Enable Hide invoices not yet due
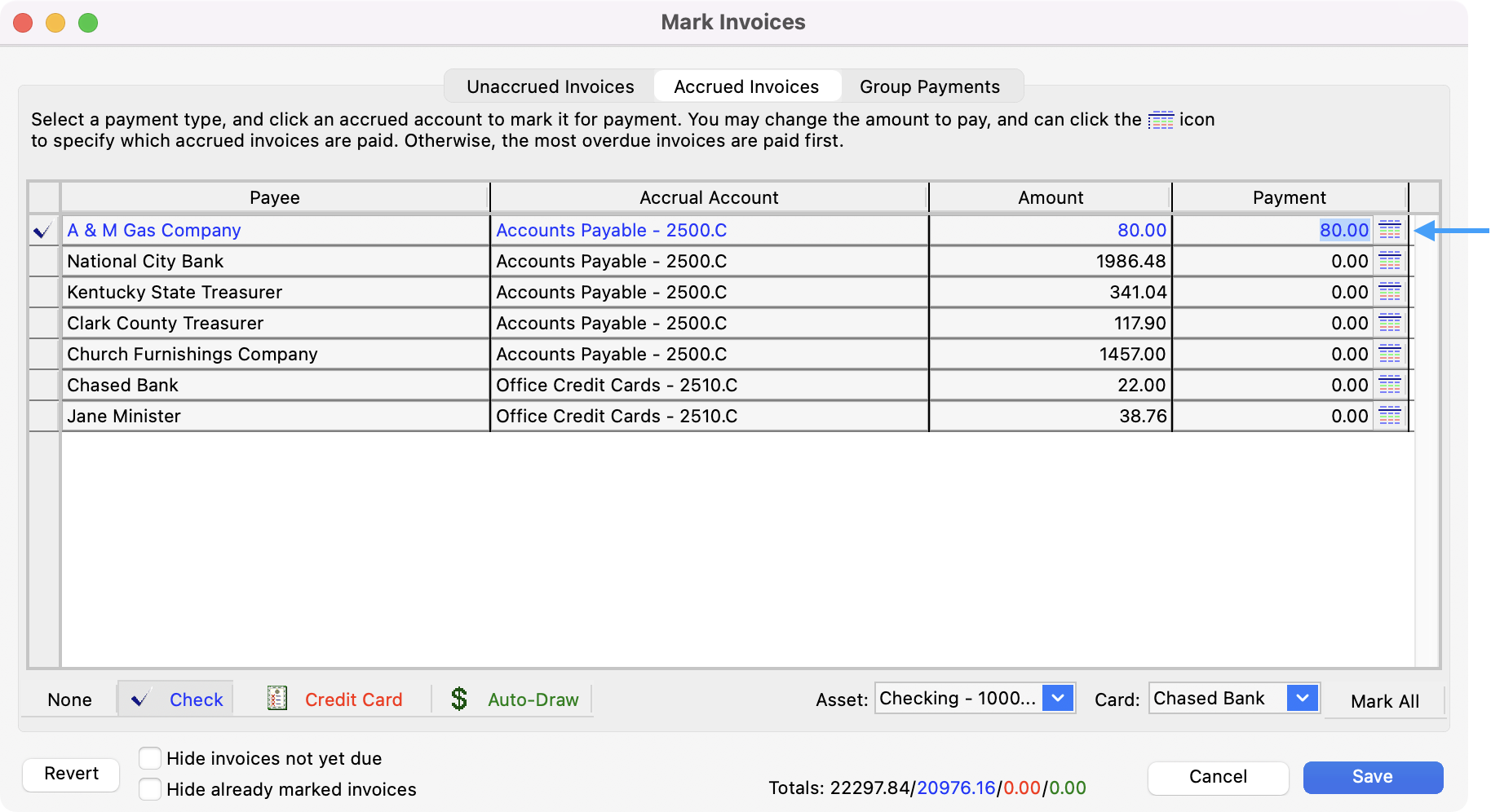The width and height of the screenshot is (1491, 812). 150,758
